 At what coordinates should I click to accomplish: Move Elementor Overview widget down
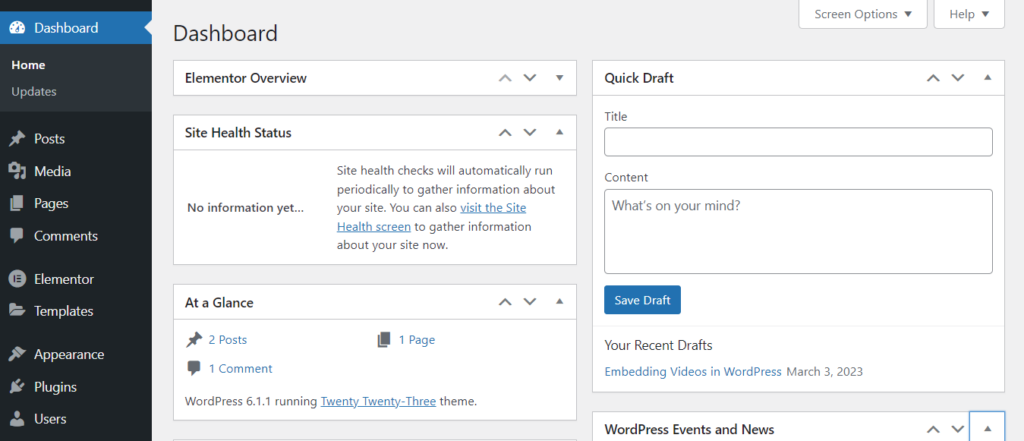click(x=530, y=78)
